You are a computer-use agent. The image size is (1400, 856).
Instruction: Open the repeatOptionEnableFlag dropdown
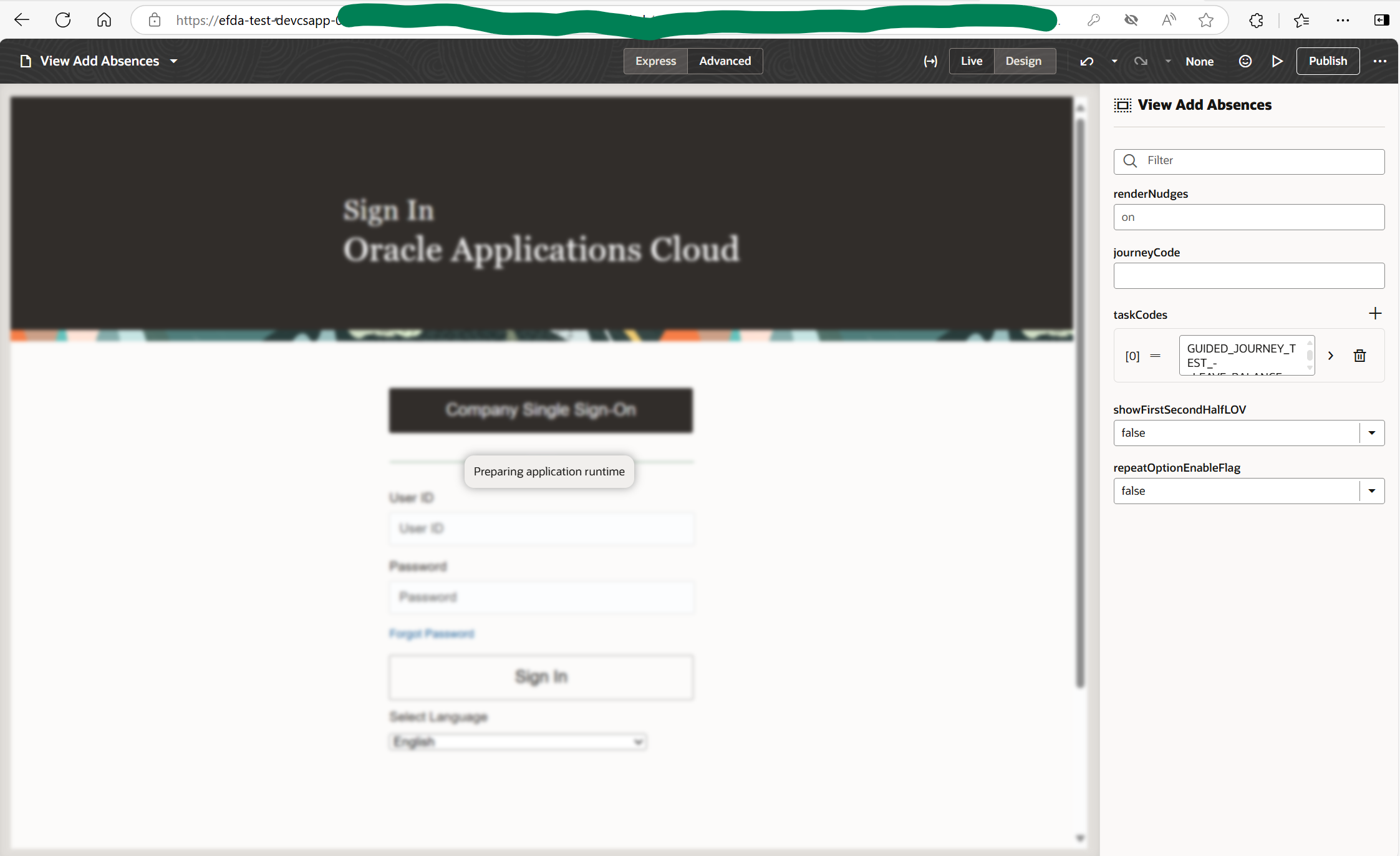pos(1371,490)
